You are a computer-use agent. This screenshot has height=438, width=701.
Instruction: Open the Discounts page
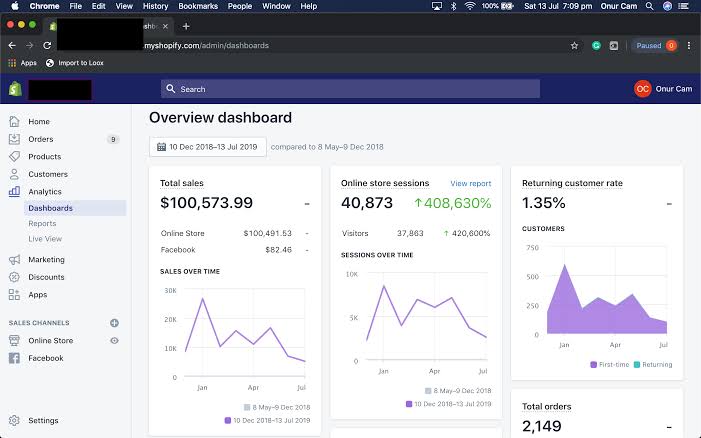[46, 277]
